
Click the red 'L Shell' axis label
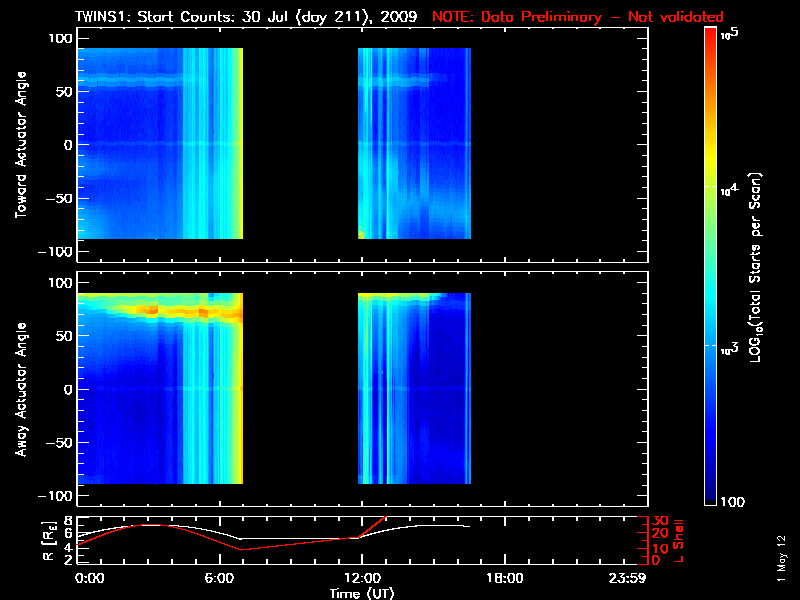(678, 541)
